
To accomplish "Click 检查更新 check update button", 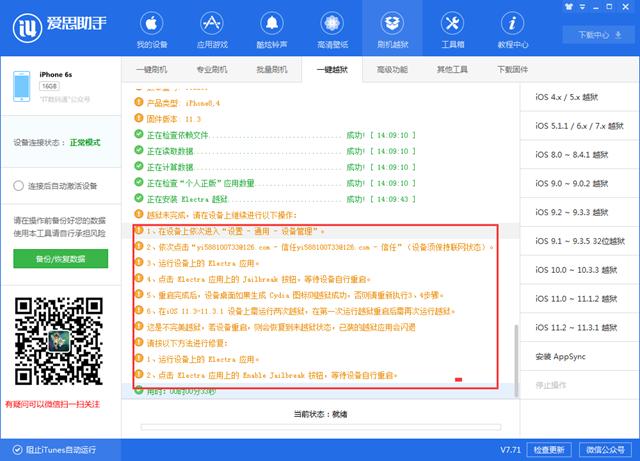I will click(549, 450).
